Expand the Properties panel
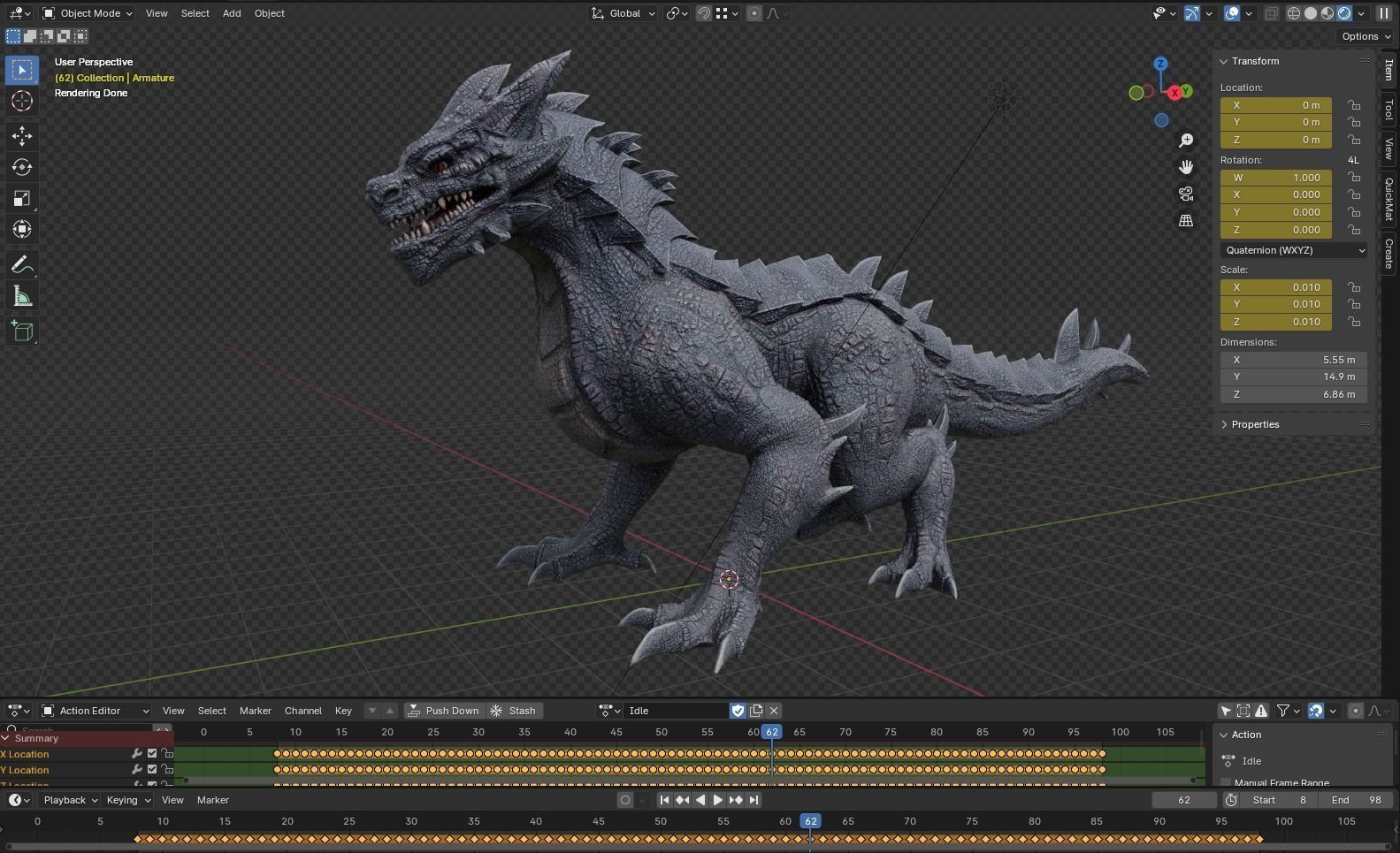1400x853 pixels. (x=1224, y=424)
